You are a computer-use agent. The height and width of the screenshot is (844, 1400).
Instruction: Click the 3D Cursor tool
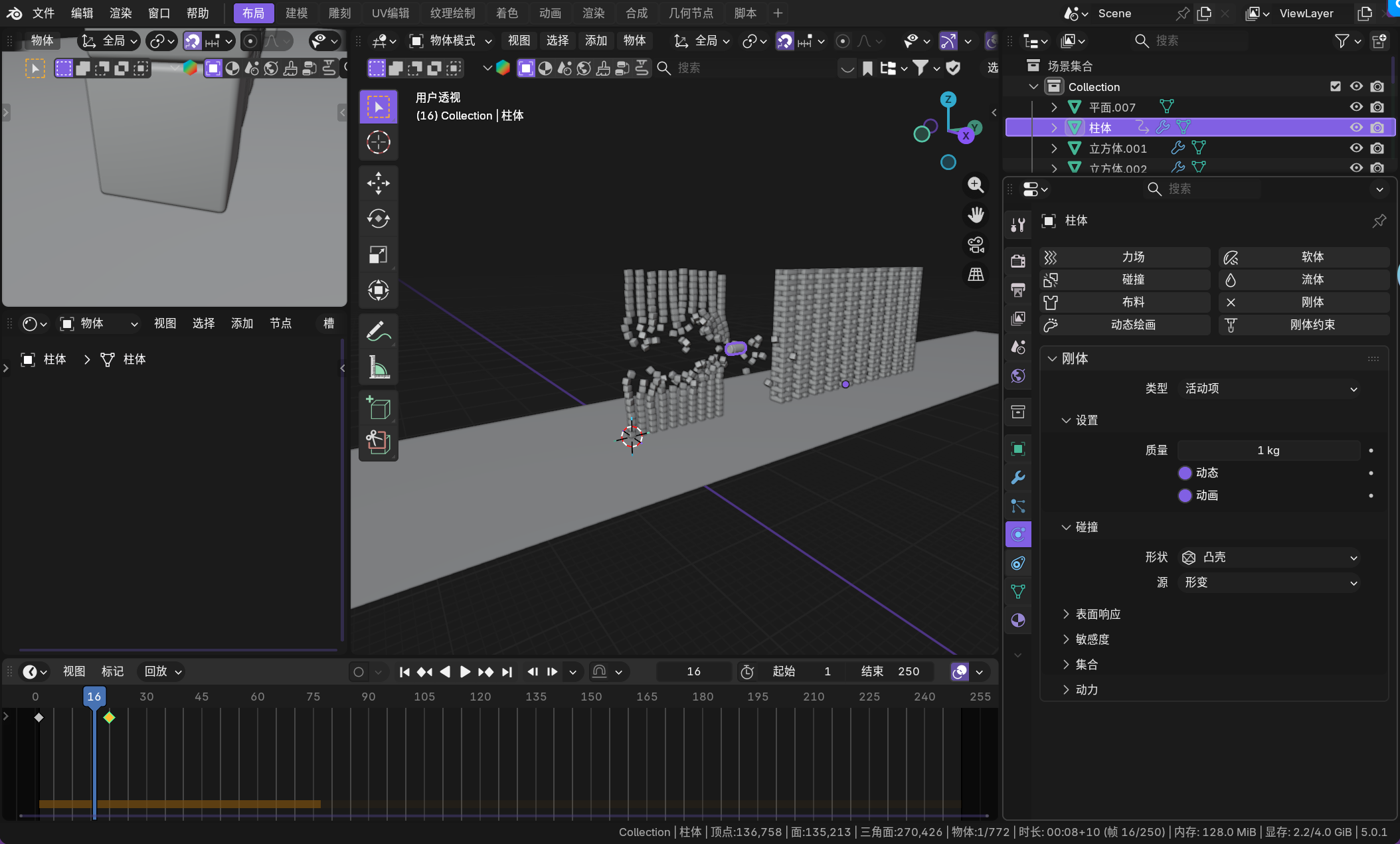click(378, 142)
